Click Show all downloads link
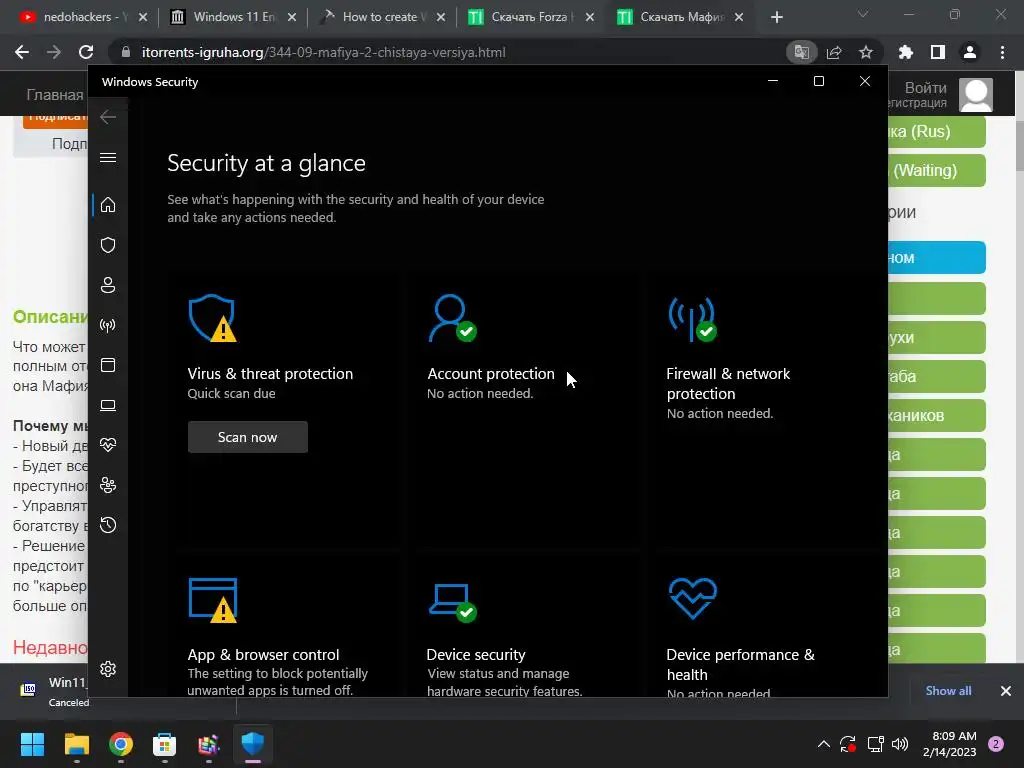 pyautogui.click(x=948, y=690)
